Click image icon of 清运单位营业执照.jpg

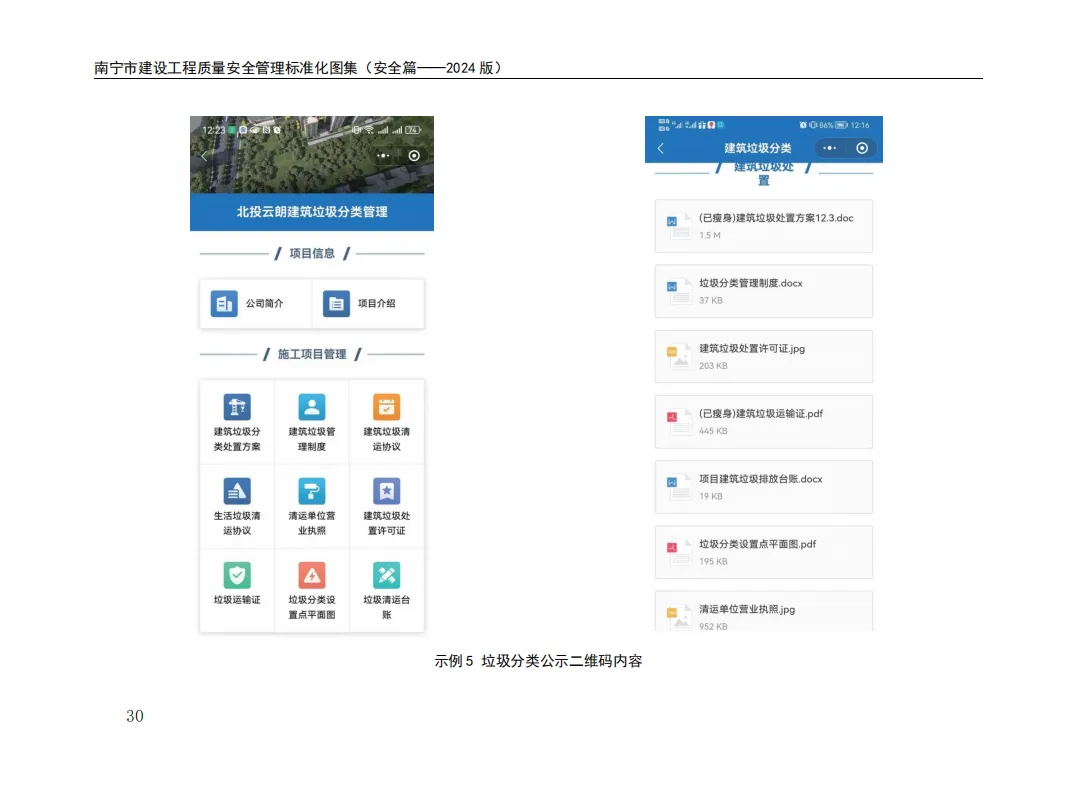(678, 616)
